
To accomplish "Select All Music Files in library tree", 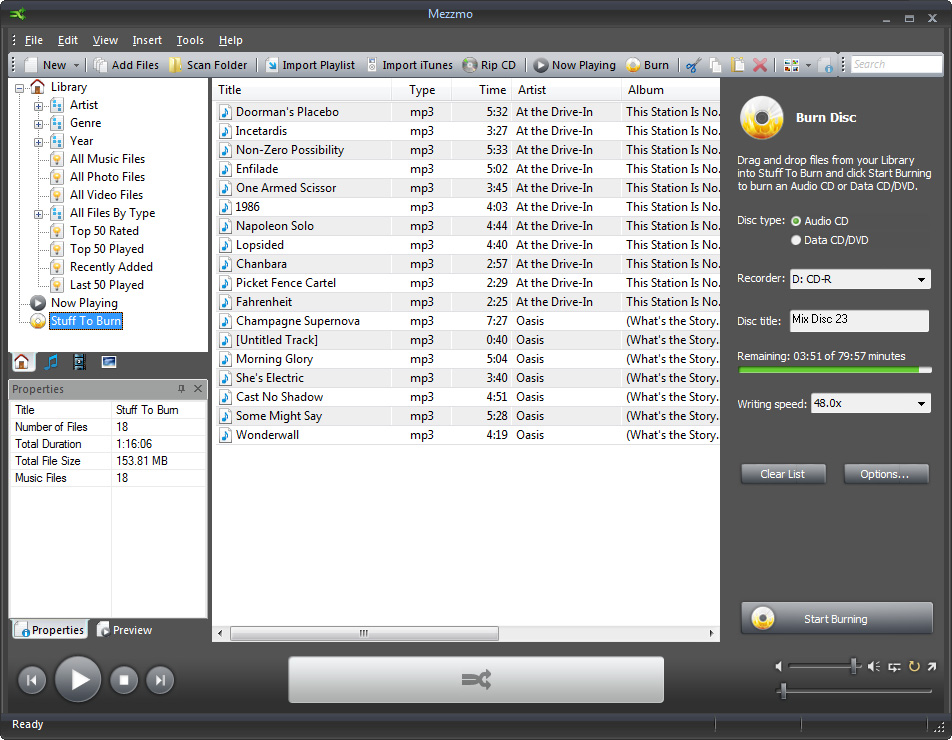I will (107, 159).
